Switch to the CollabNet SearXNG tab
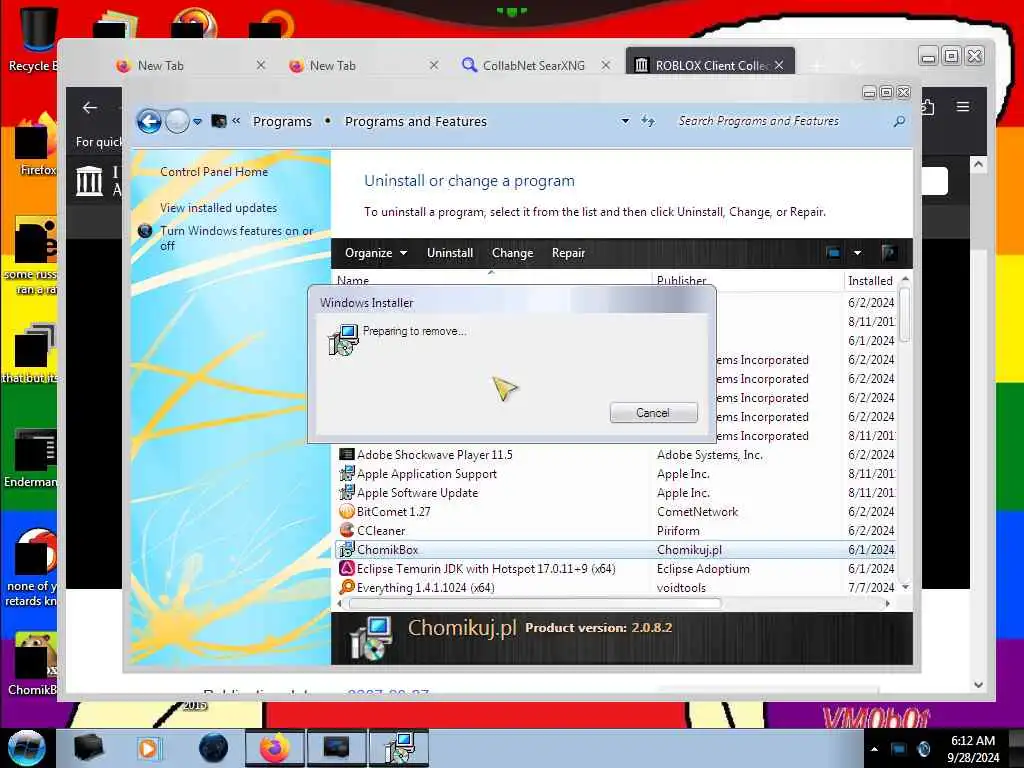 [532, 65]
